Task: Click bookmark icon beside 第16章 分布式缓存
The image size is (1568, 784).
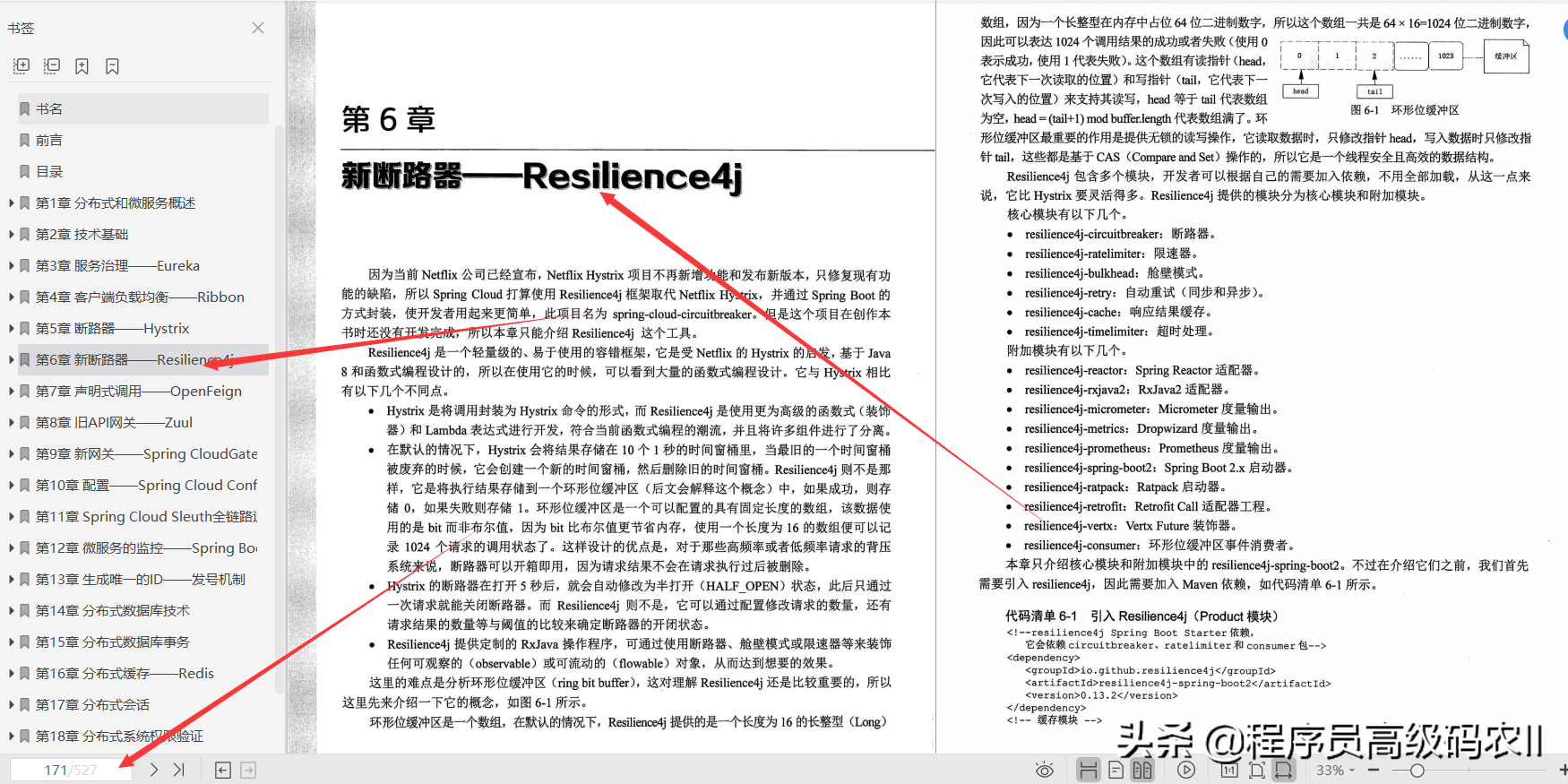Action: [25, 673]
